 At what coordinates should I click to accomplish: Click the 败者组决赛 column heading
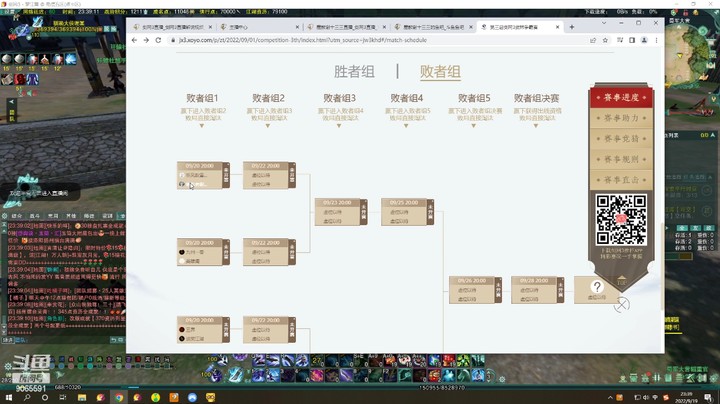pos(536,98)
